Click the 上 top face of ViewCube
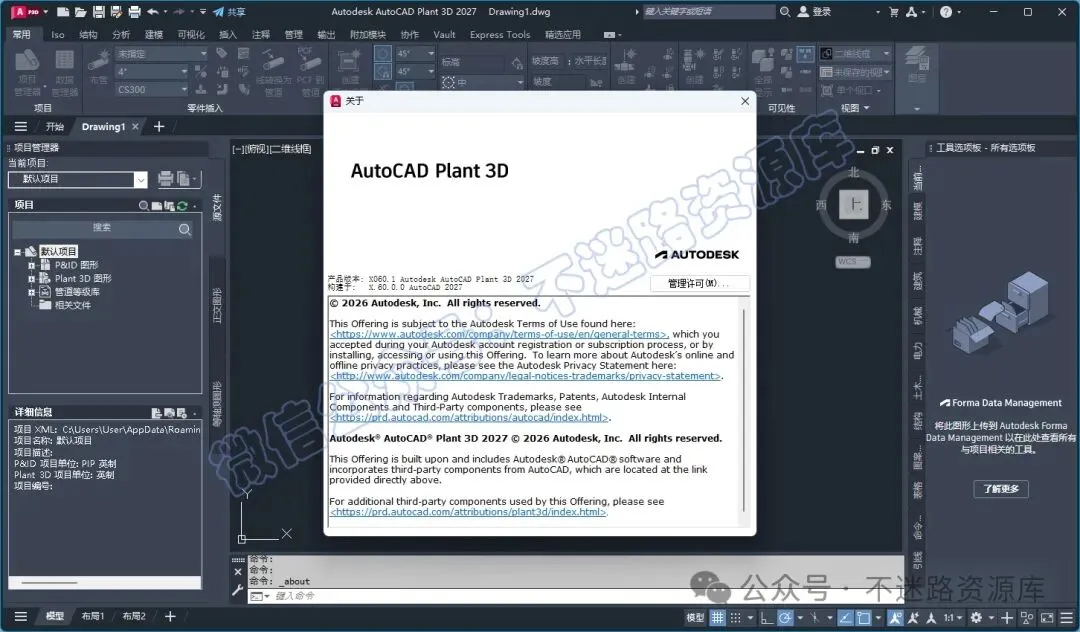 [853, 204]
